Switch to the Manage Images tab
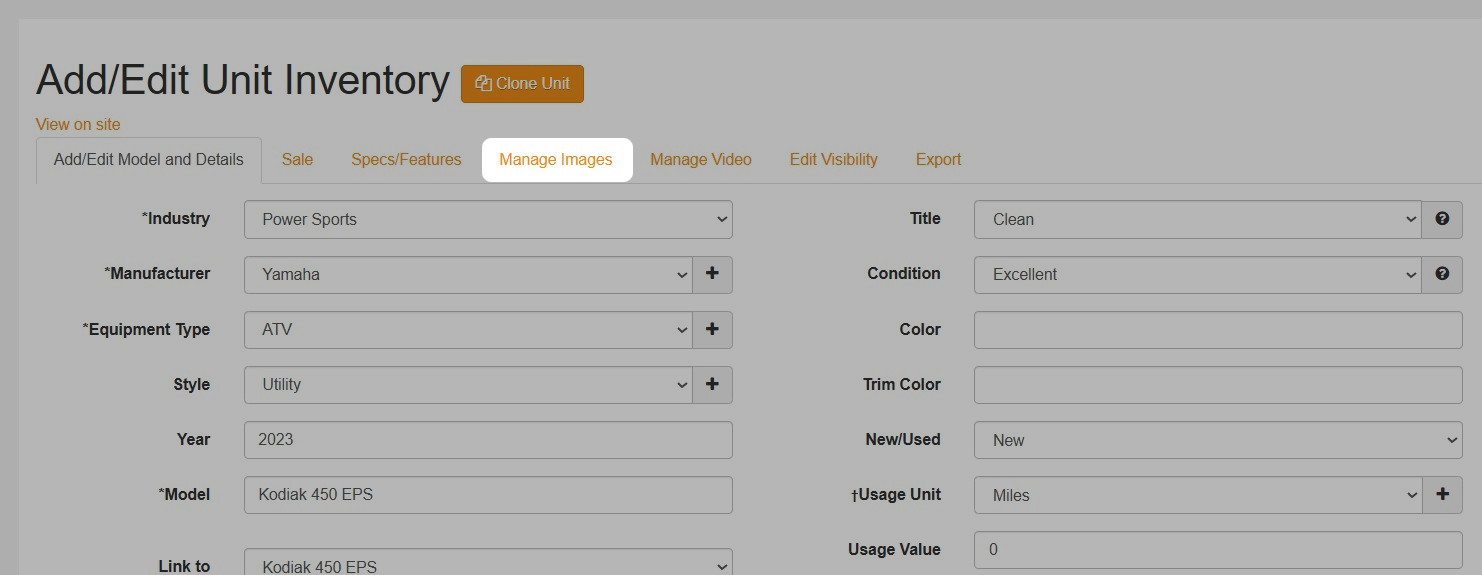Viewport: 1482px width, 575px height. 556,159
